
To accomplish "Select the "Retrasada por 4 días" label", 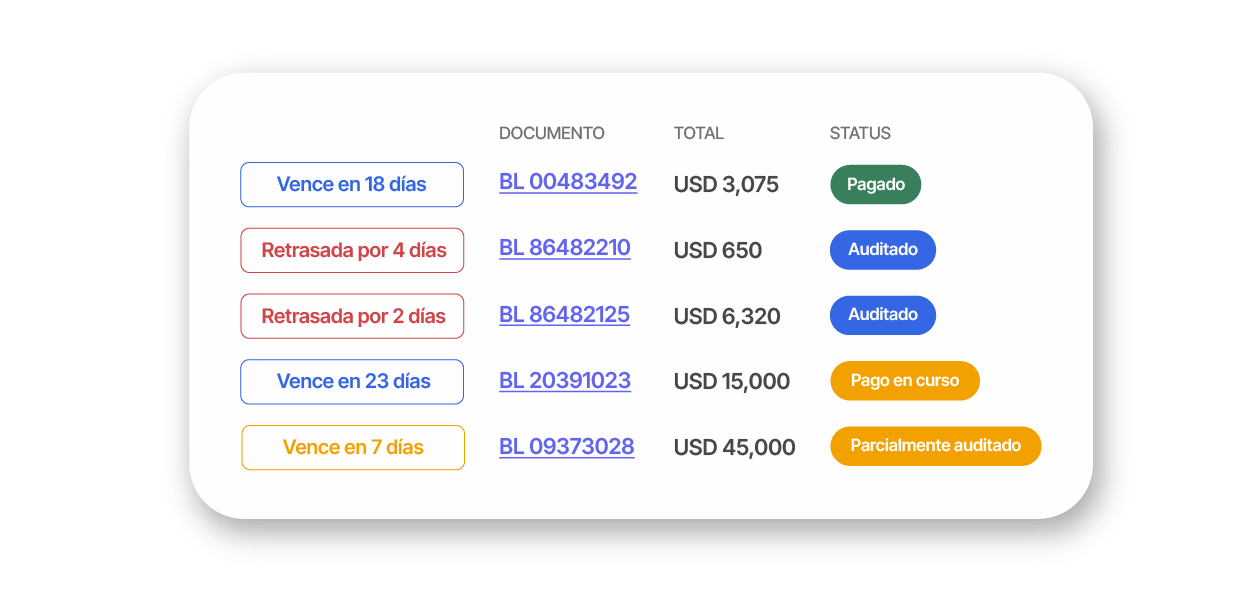I will 352,250.
